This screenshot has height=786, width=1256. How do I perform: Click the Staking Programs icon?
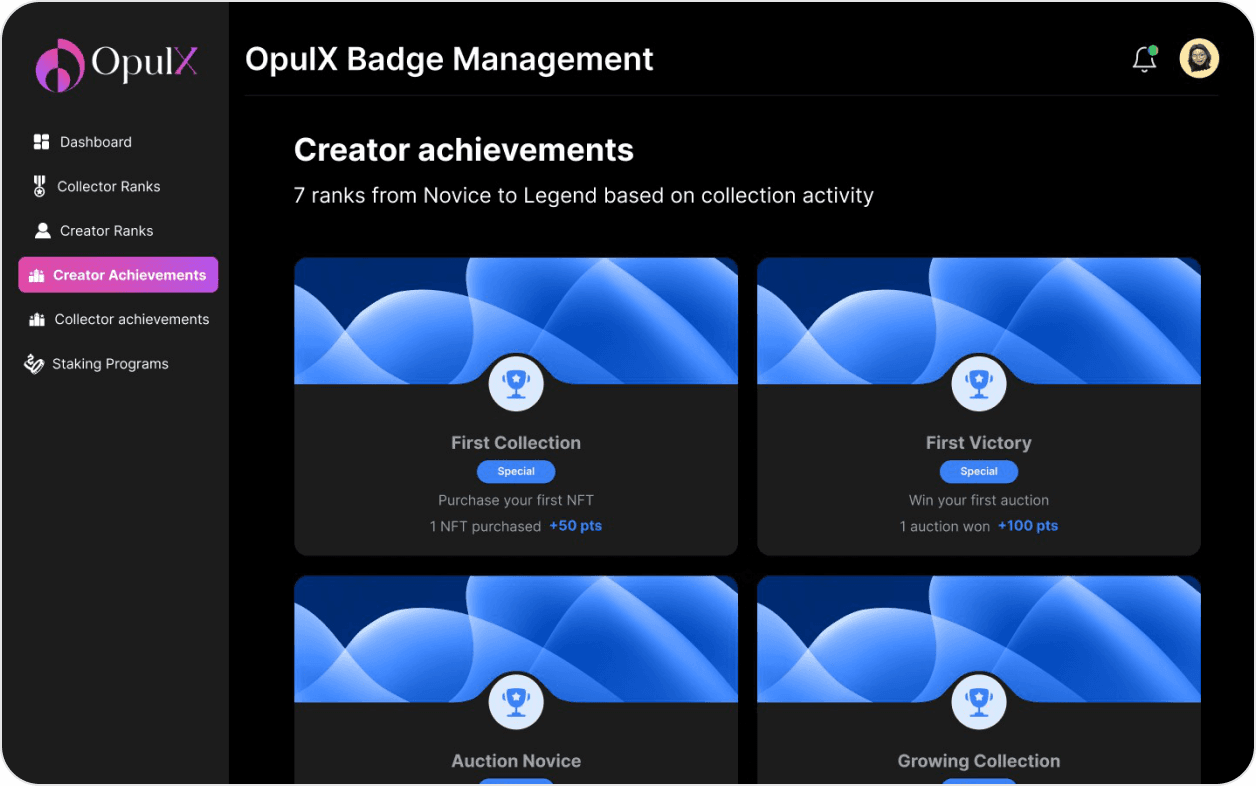click(34, 364)
